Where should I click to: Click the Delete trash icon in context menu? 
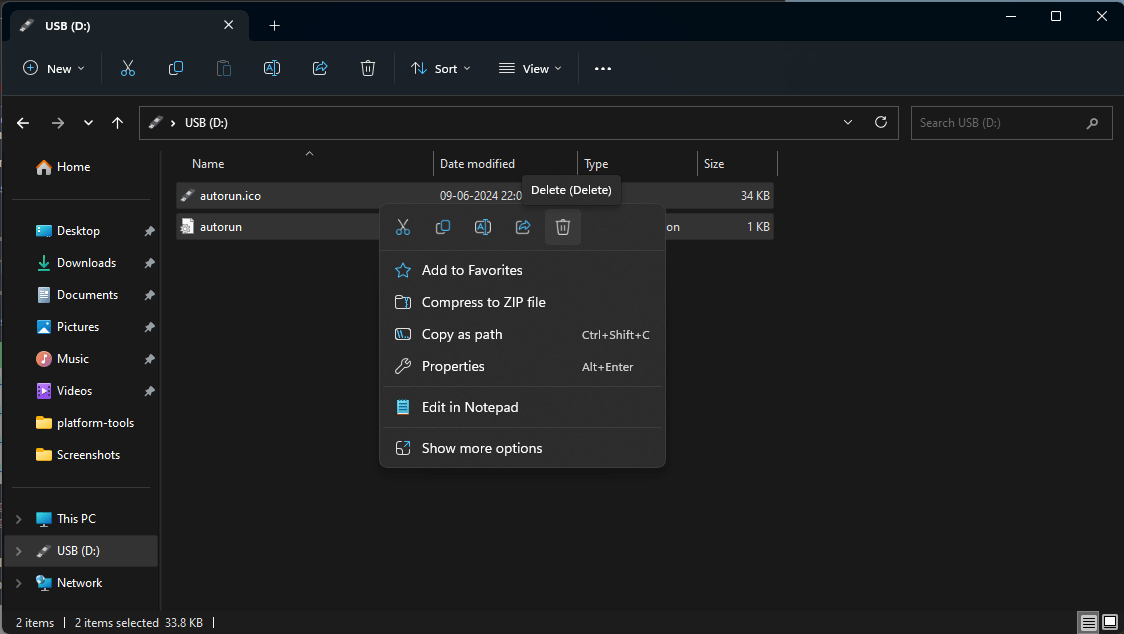[x=562, y=228]
